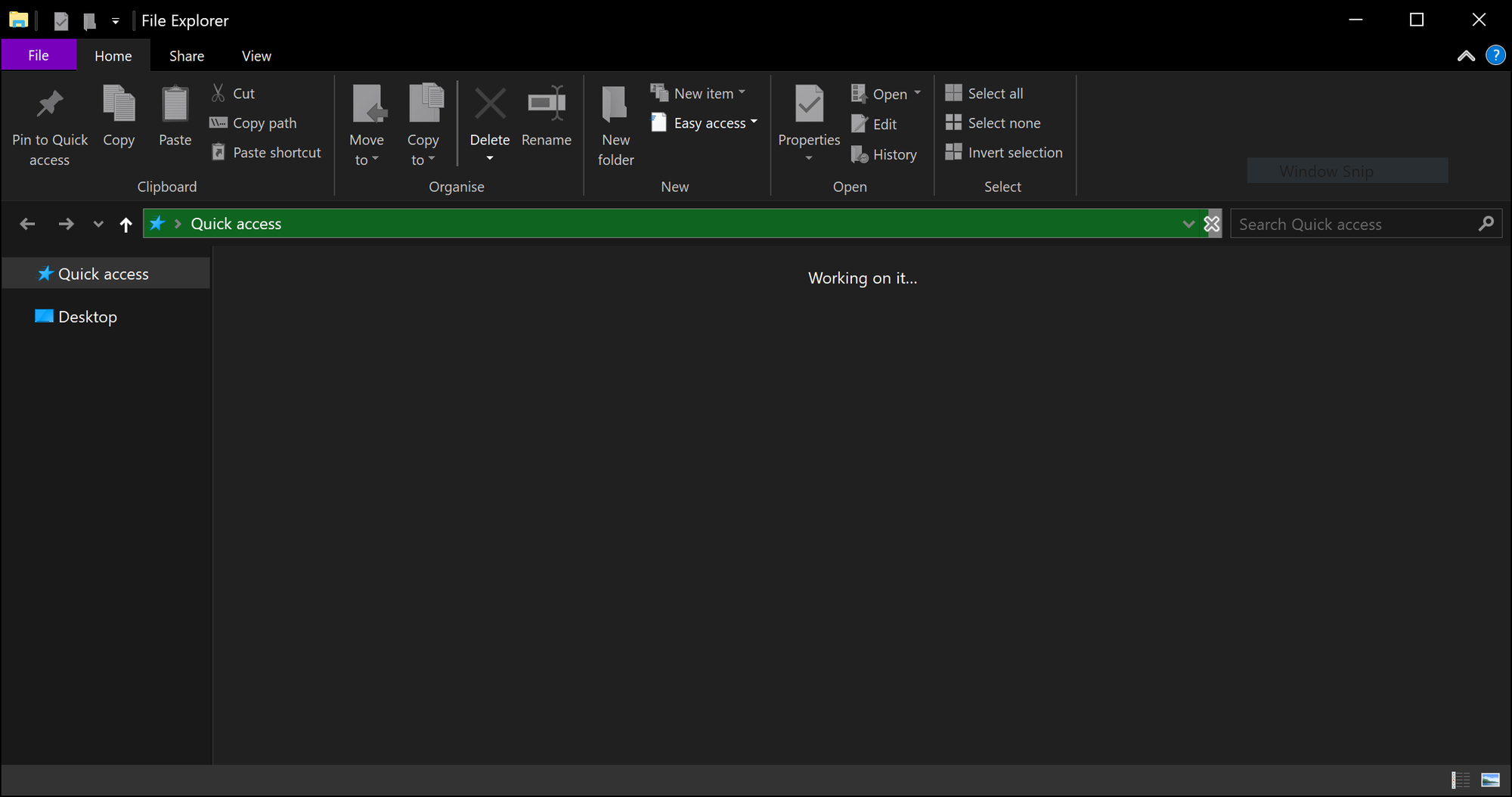Open the File menu
Image resolution: width=1512 pixels, height=797 pixels.
[39, 55]
